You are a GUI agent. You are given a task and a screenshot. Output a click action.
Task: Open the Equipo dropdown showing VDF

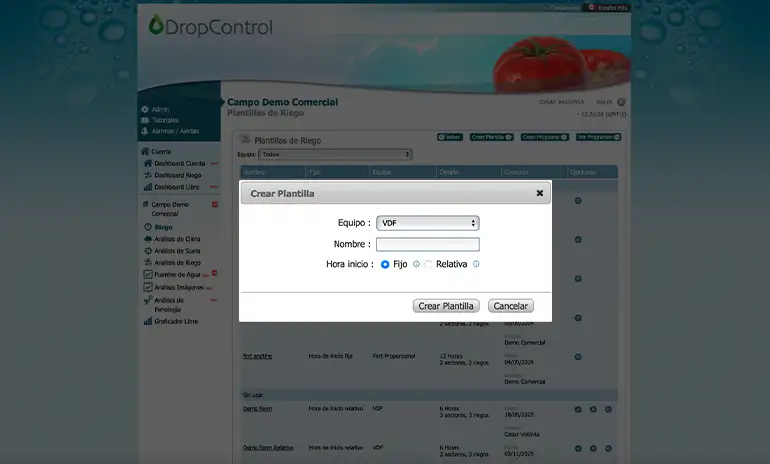tap(427, 223)
